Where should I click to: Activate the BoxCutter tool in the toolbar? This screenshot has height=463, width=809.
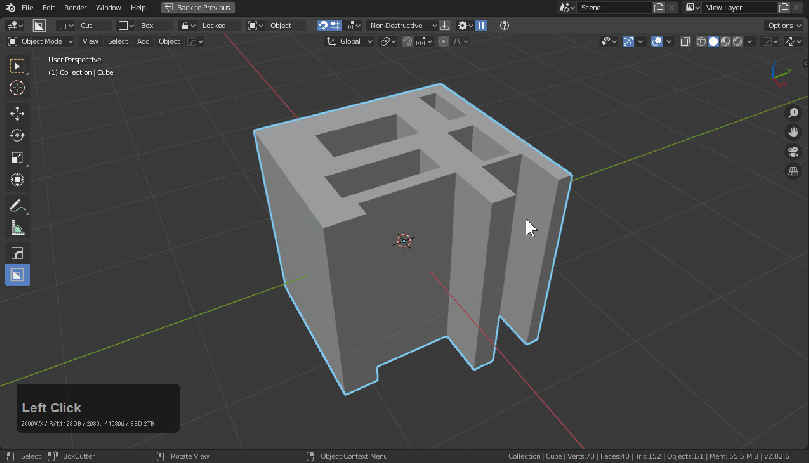point(17,274)
